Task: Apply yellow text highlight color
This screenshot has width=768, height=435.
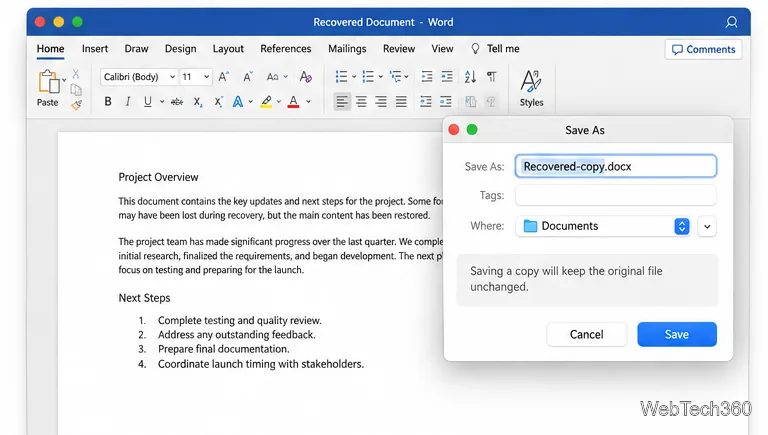Action: 266,102
